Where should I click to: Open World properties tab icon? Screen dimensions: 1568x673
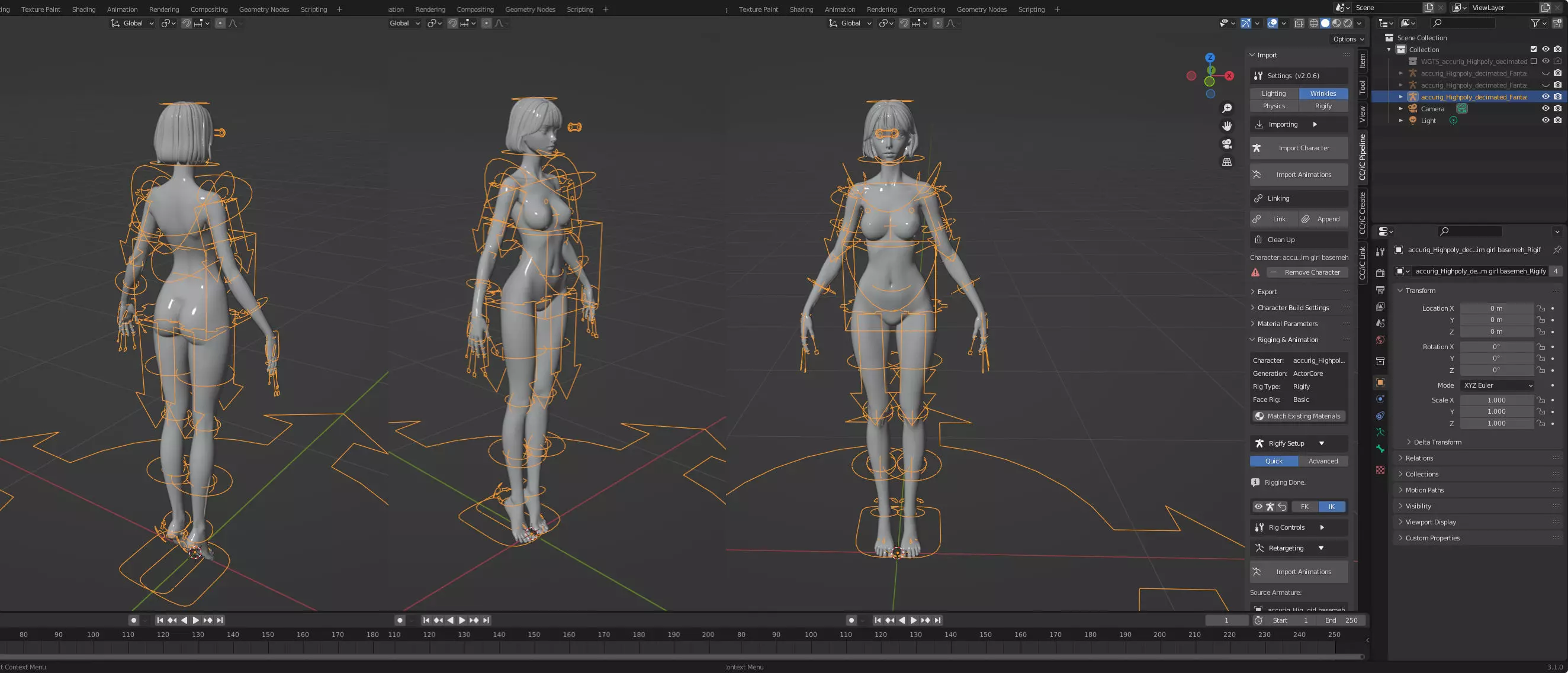[x=1380, y=340]
